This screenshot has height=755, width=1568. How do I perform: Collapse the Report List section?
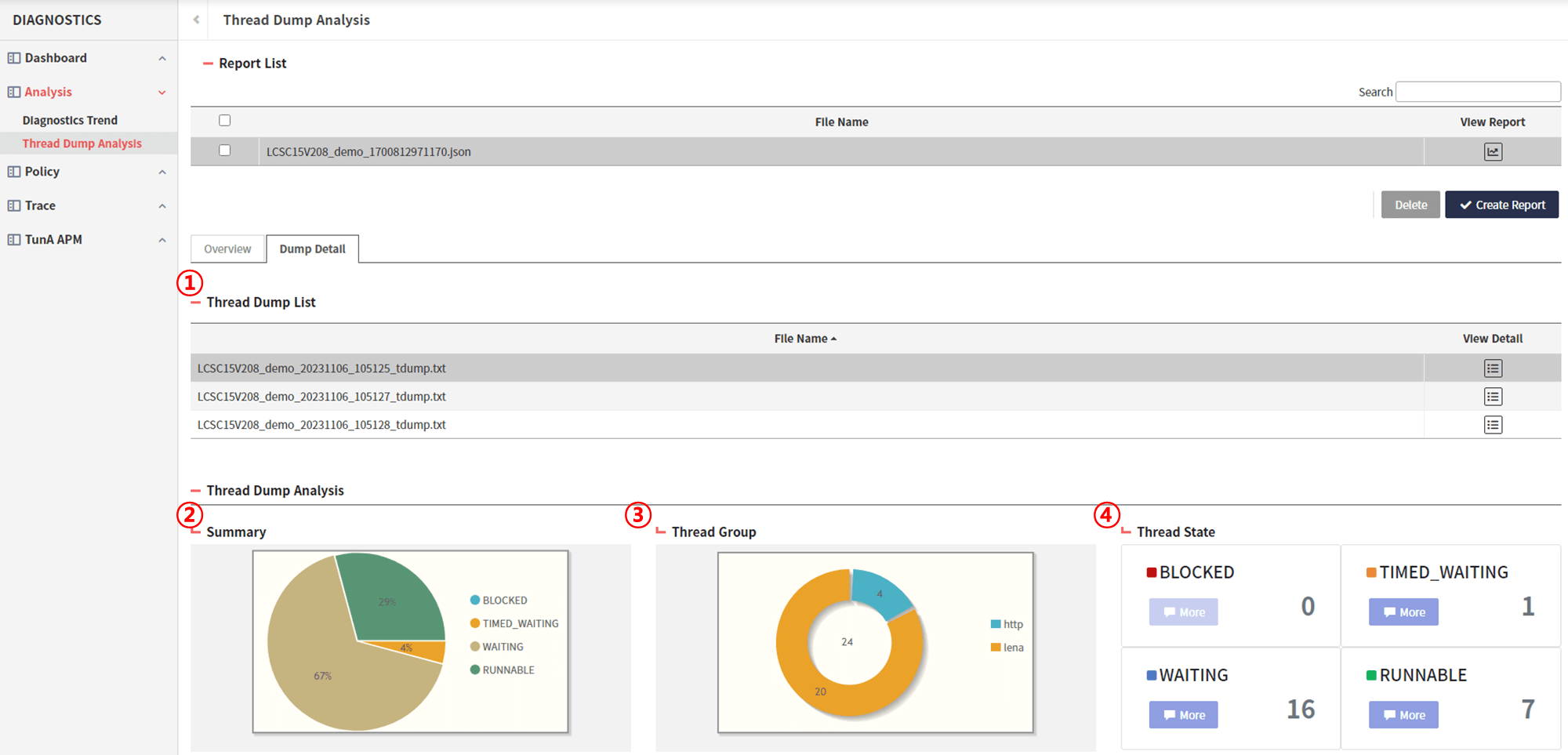click(x=207, y=63)
